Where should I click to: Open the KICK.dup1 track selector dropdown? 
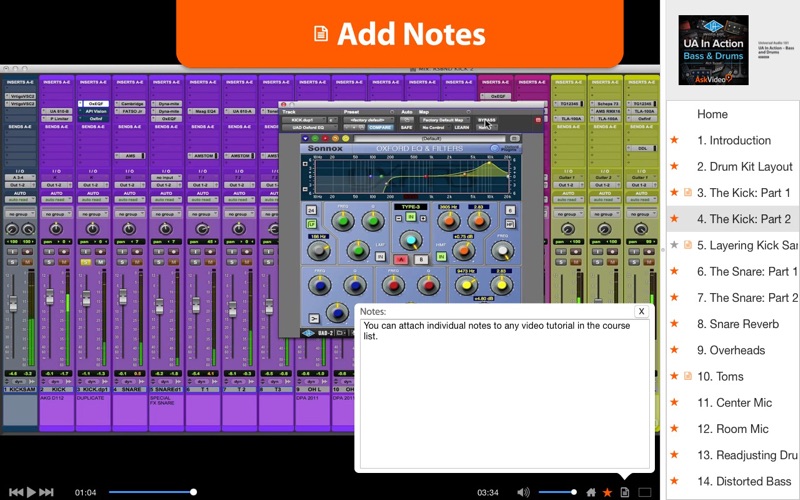tap(305, 120)
